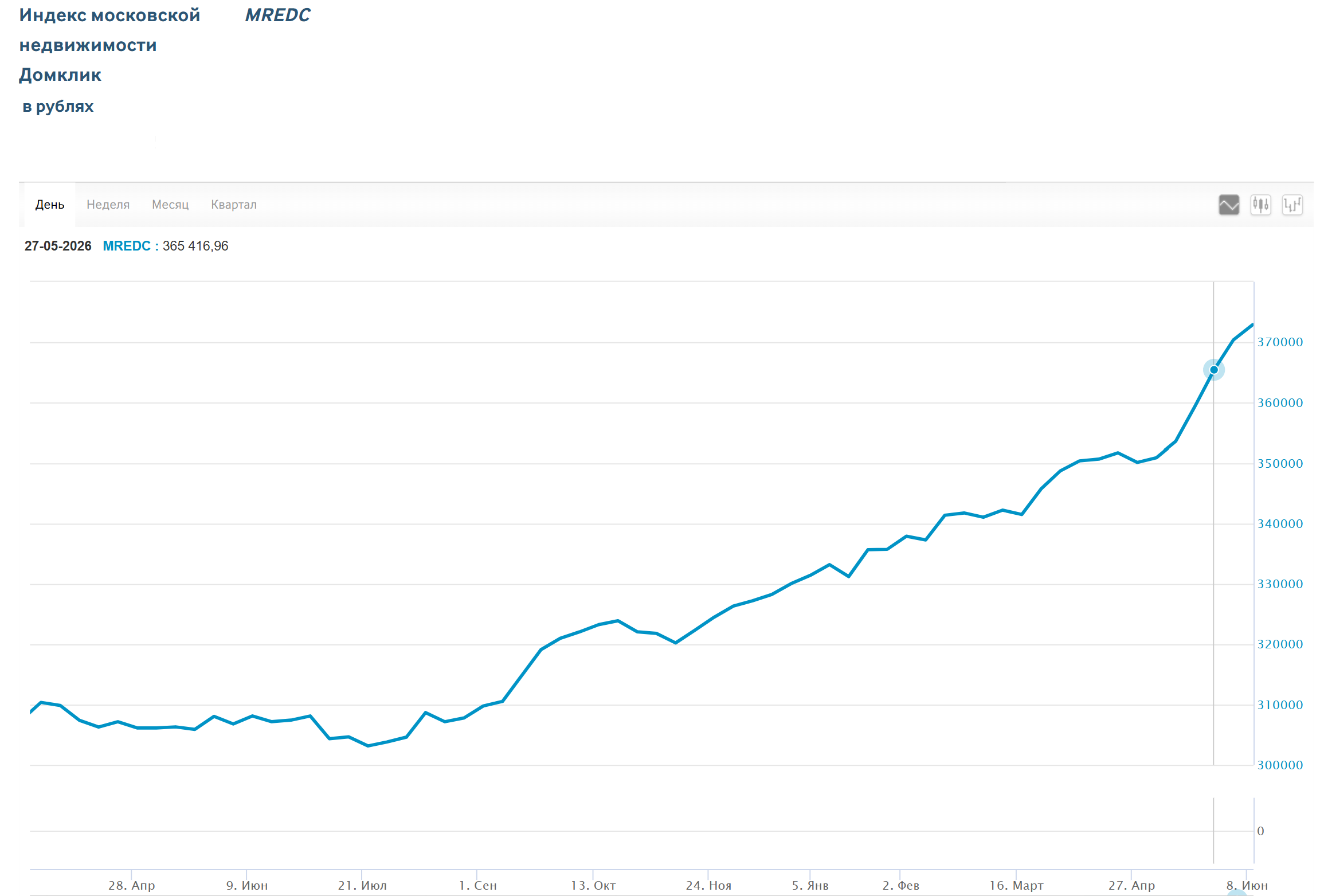Click the '21. Июл' date label
Viewport: 1324px width, 896px height.
[x=362, y=886]
